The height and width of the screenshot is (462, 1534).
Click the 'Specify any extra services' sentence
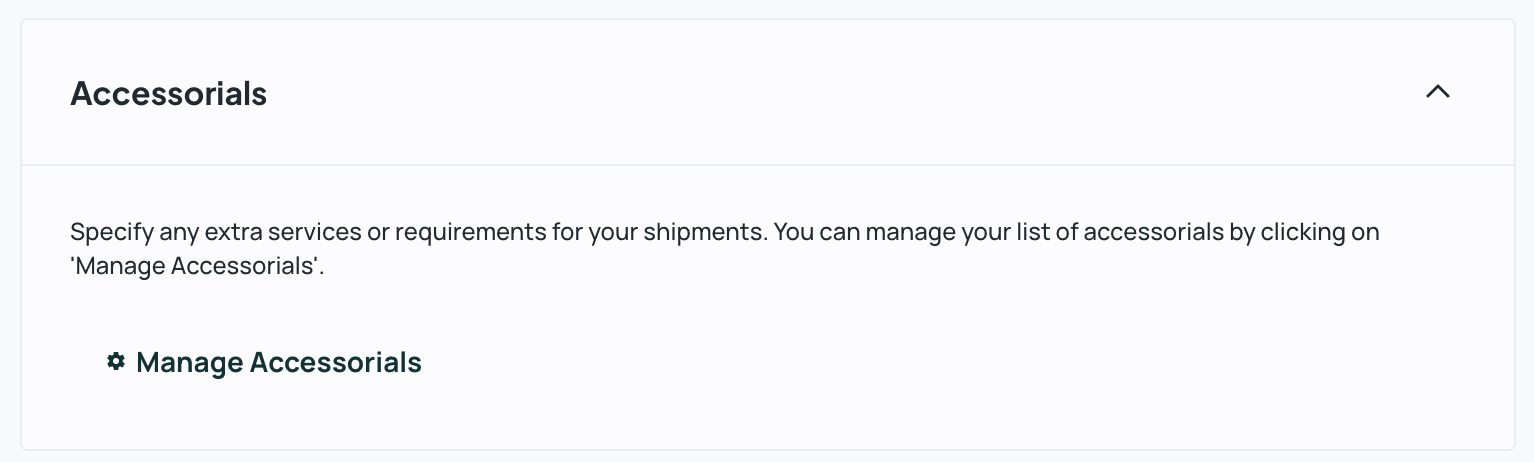point(420,233)
